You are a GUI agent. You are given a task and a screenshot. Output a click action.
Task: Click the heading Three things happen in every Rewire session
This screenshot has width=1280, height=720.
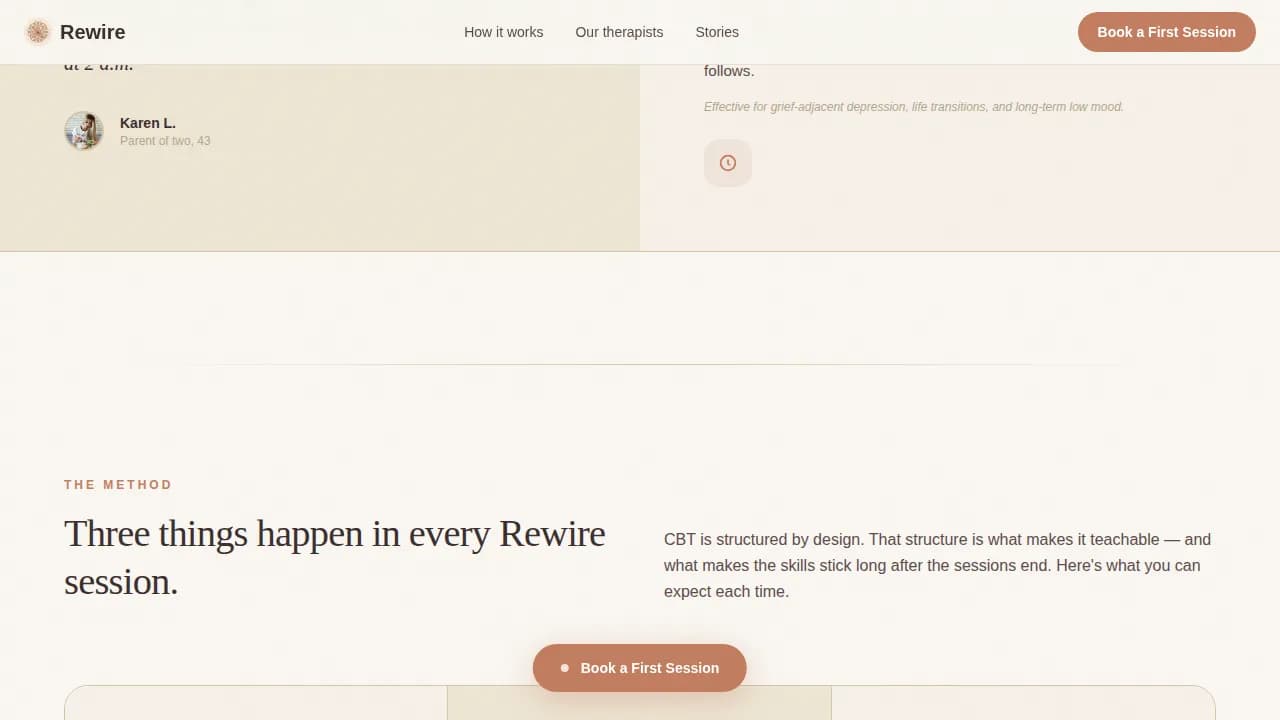coord(335,557)
